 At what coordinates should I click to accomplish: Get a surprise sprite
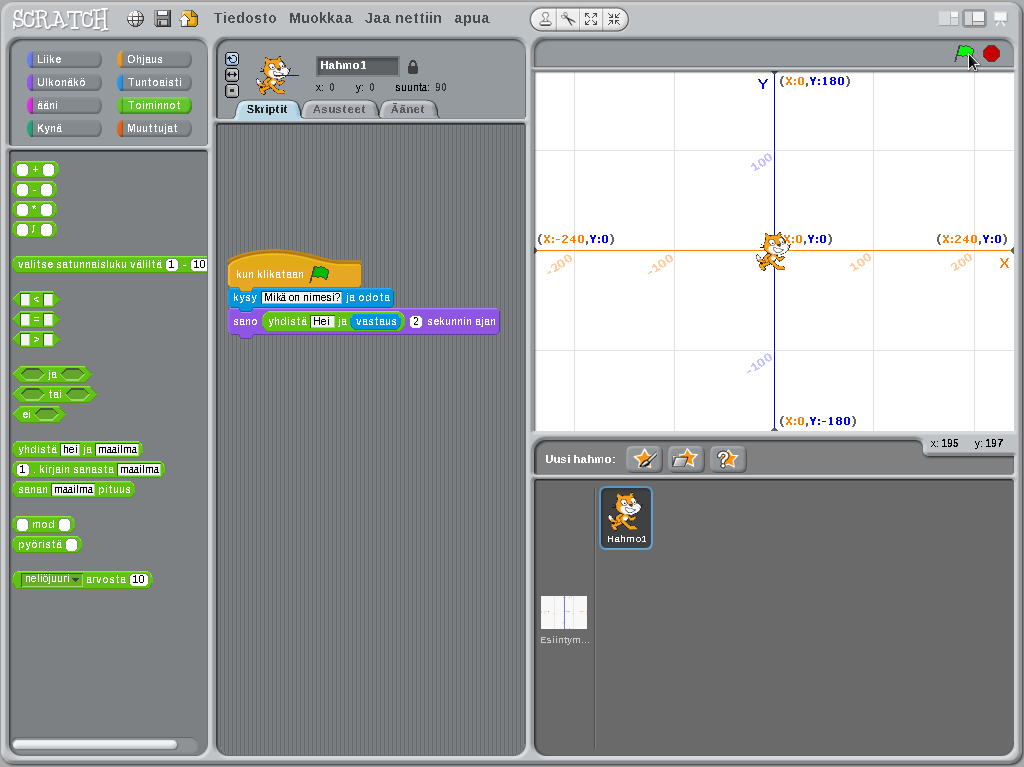point(727,459)
